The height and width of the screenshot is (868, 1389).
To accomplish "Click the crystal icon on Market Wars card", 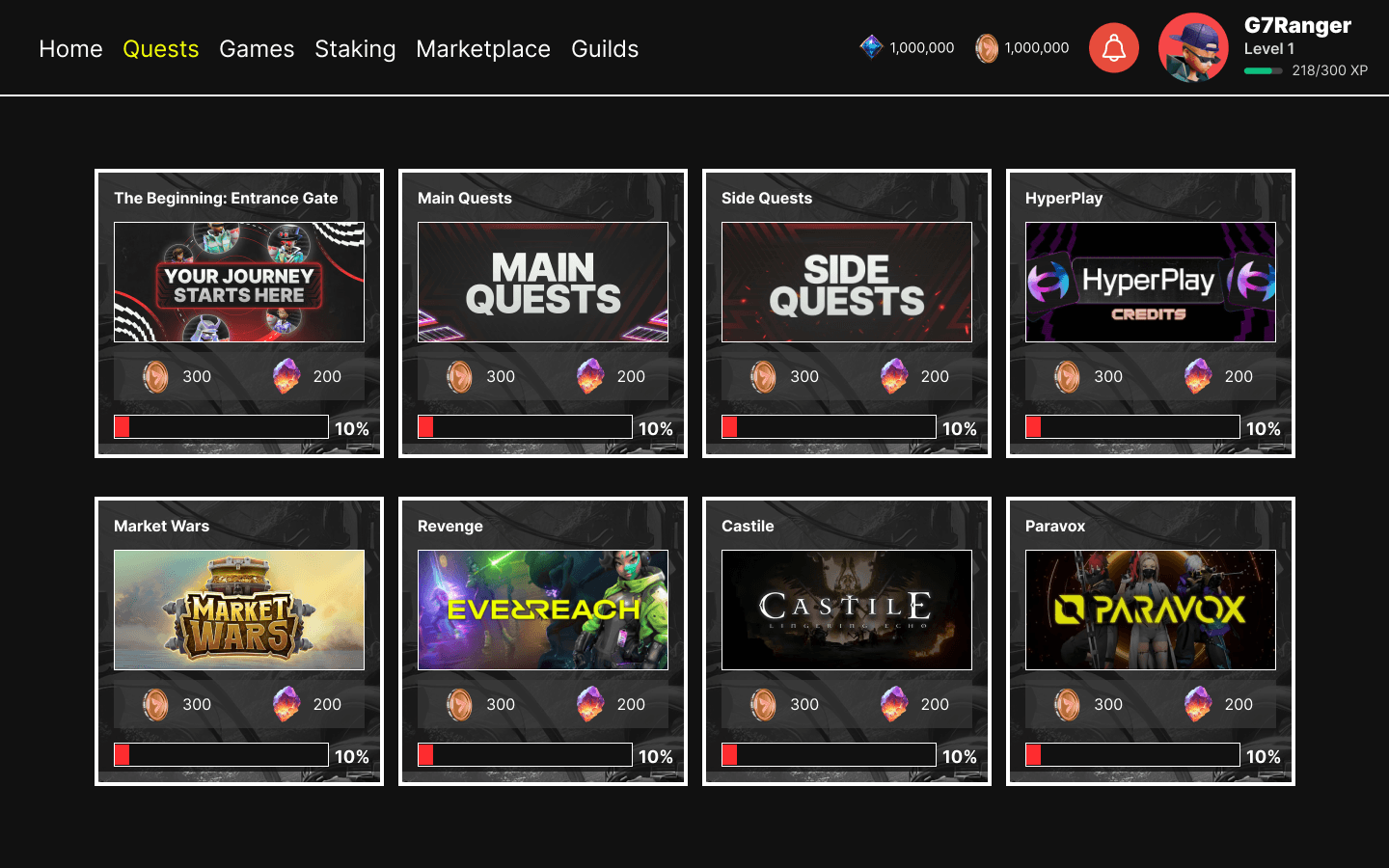I will coord(286,704).
